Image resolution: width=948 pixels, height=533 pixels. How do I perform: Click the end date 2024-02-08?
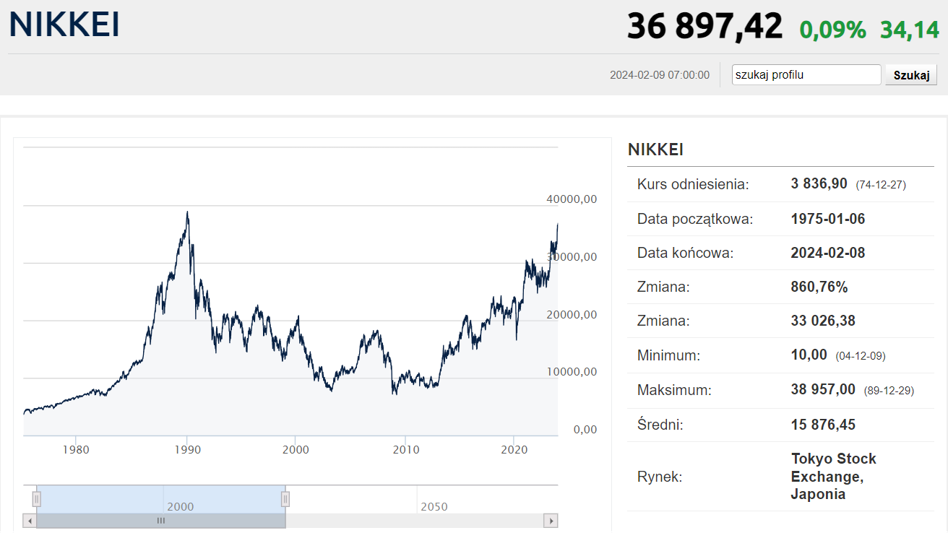point(828,253)
